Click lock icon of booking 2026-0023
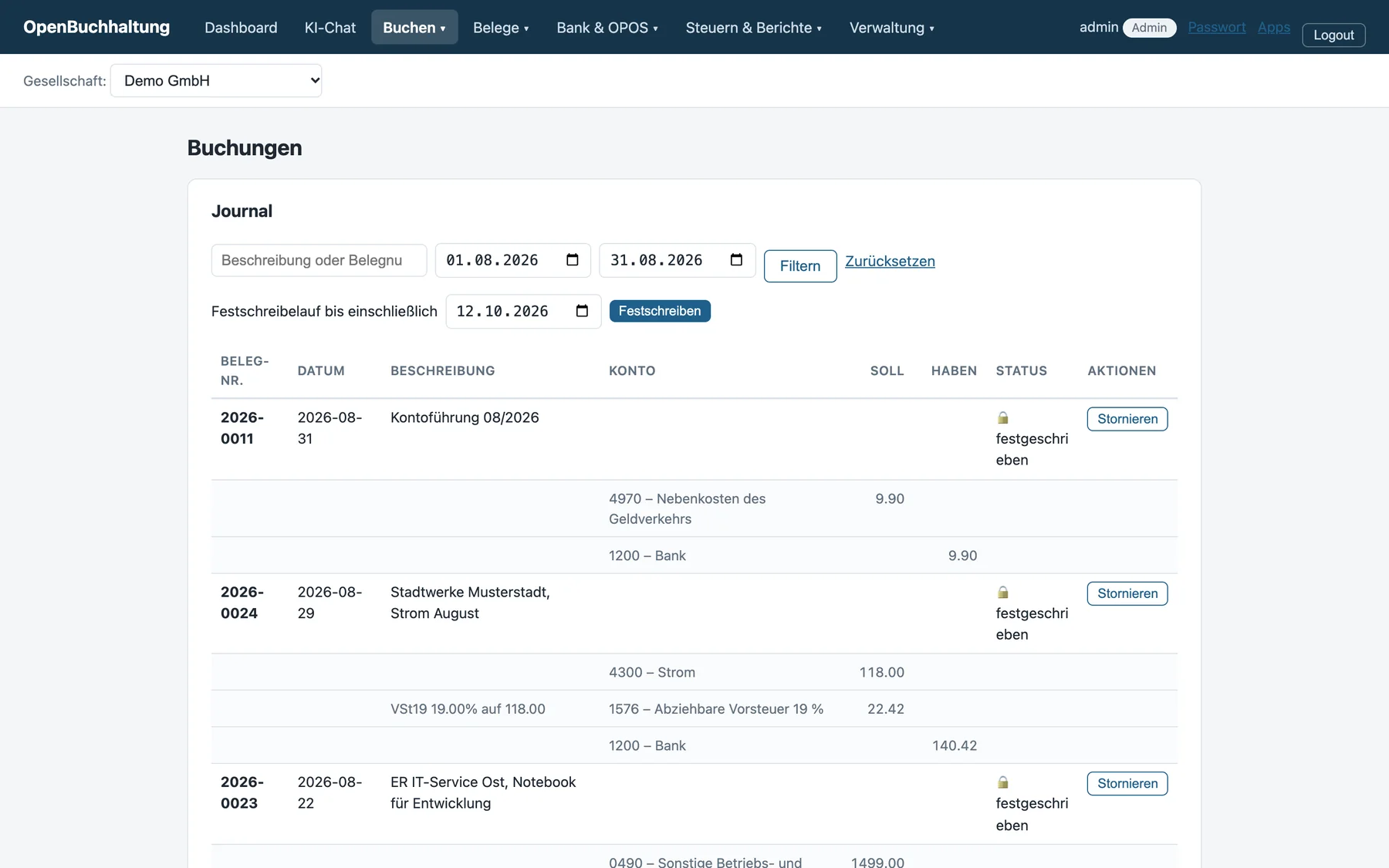1389x868 pixels. tap(1003, 782)
